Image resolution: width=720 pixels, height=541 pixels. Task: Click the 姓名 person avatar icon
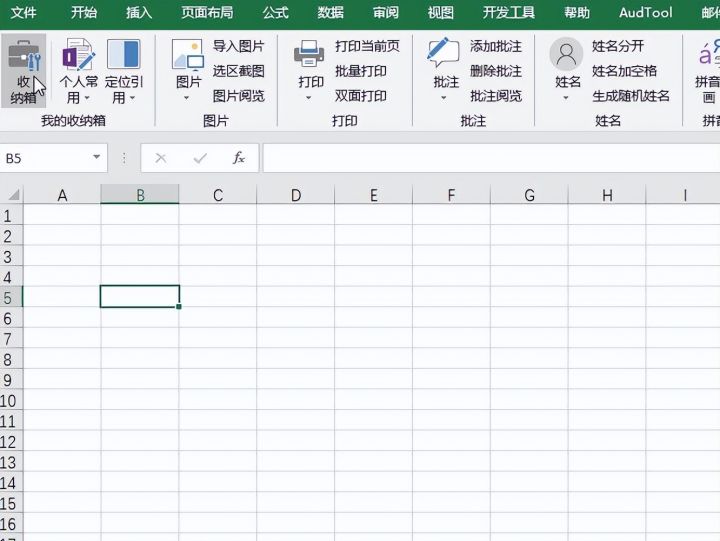pyautogui.click(x=566, y=54)
